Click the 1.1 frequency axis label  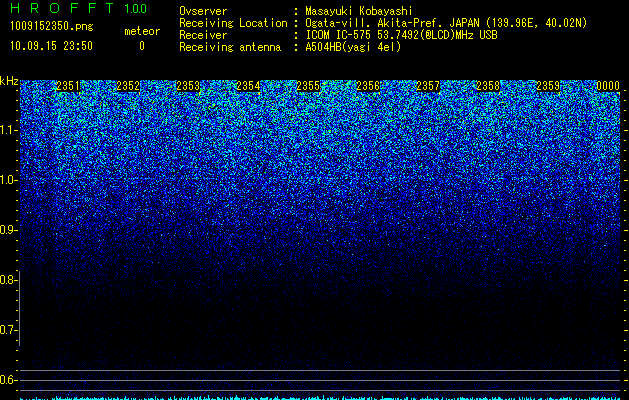[x=9, y=130]
